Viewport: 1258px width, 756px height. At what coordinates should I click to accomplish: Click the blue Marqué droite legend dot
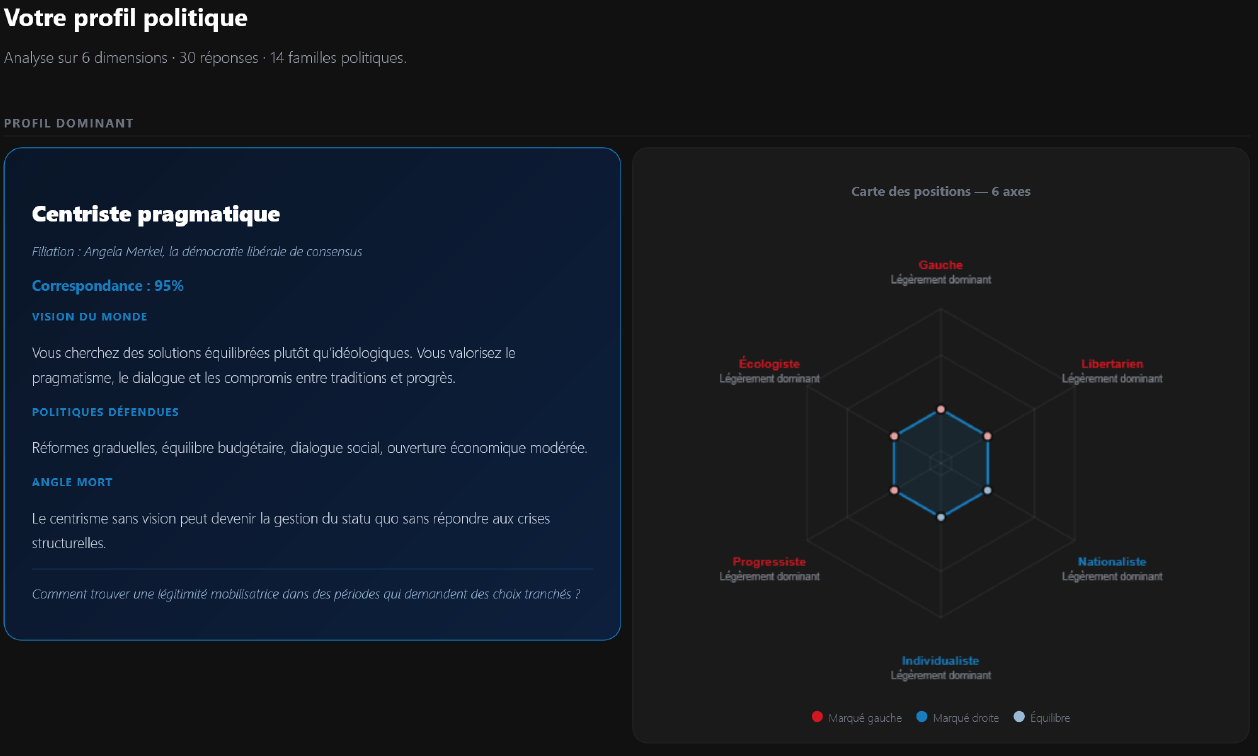point(921,717)
